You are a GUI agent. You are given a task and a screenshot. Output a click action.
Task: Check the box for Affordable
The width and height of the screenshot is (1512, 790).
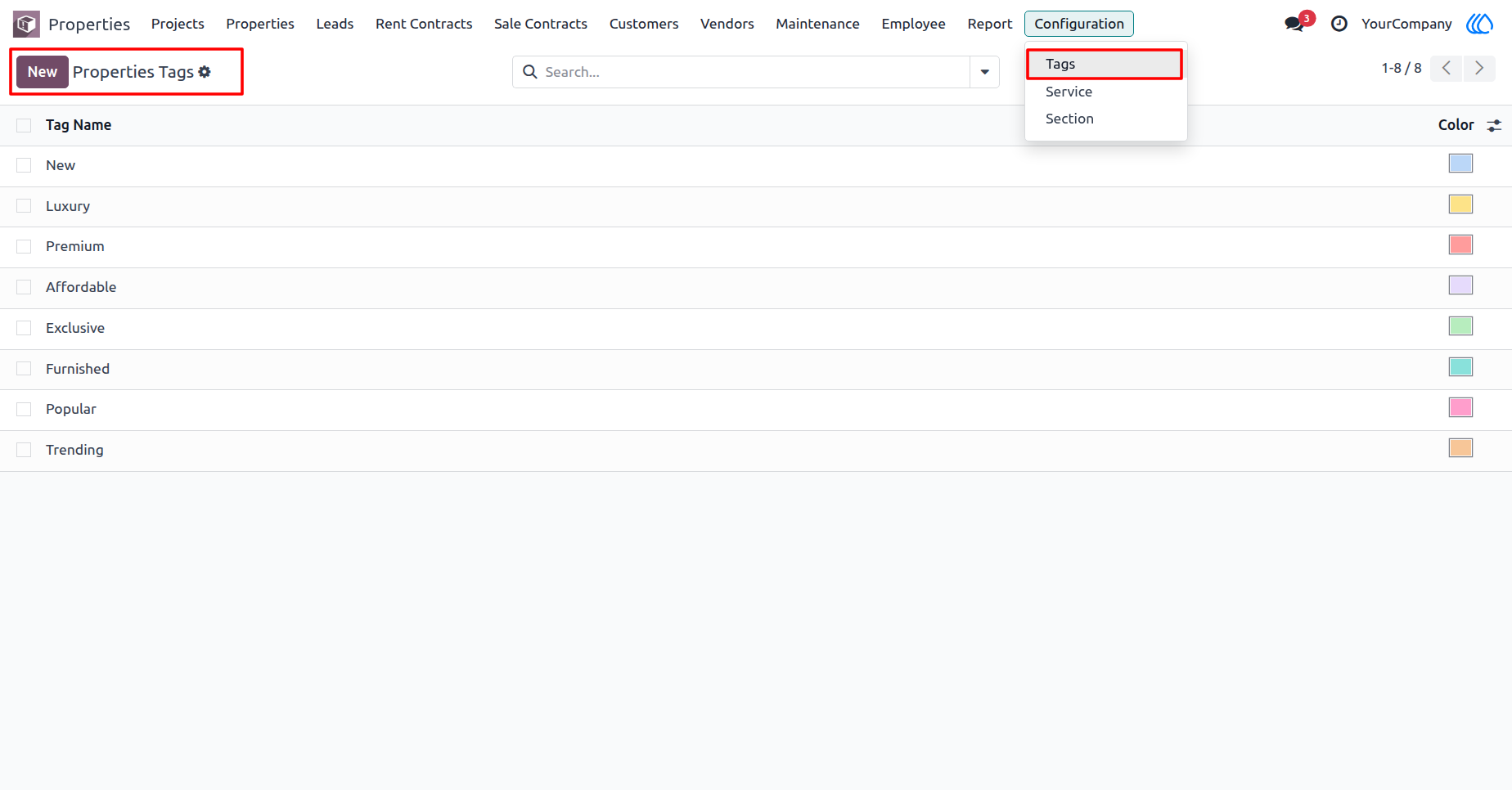pos(24,287)
